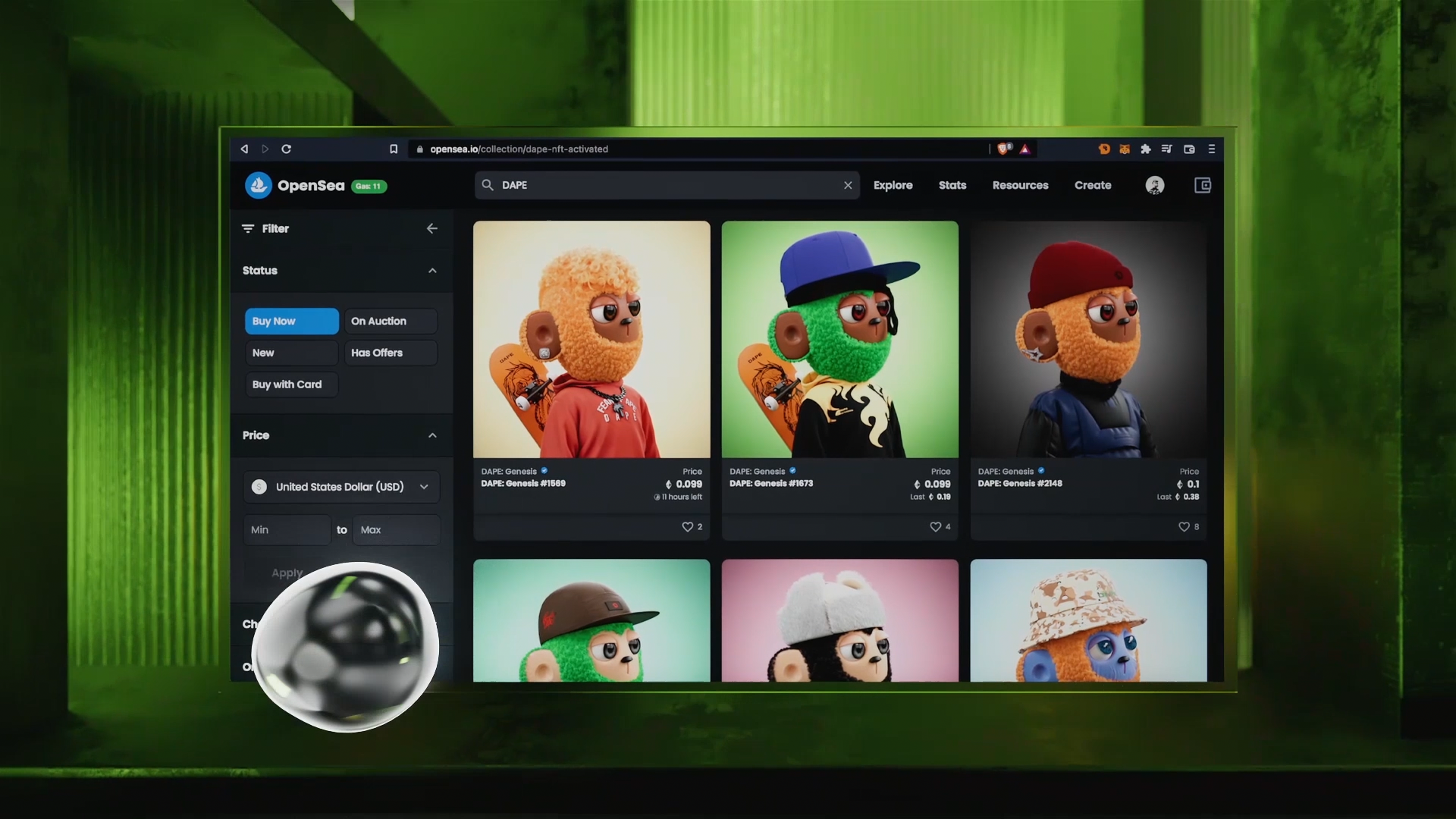Image resolution: width=1456 pixels, height=819 pixels.
Task: Click the opensea.io address bar URL
Action: (519, 149)
